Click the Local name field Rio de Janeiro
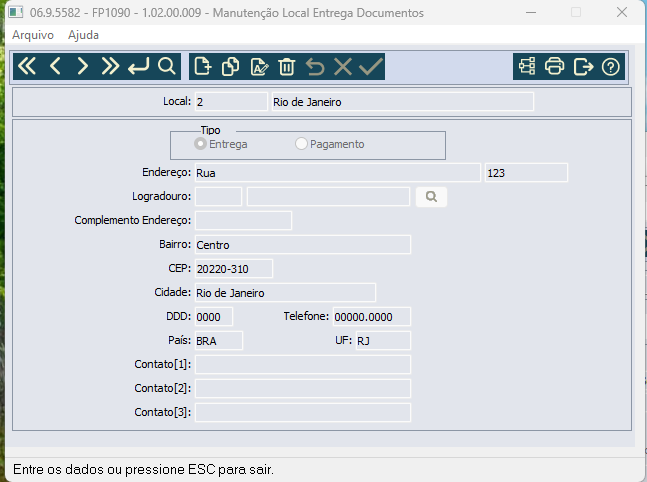This screenshot has height=482, width=647. pos(402,102)
